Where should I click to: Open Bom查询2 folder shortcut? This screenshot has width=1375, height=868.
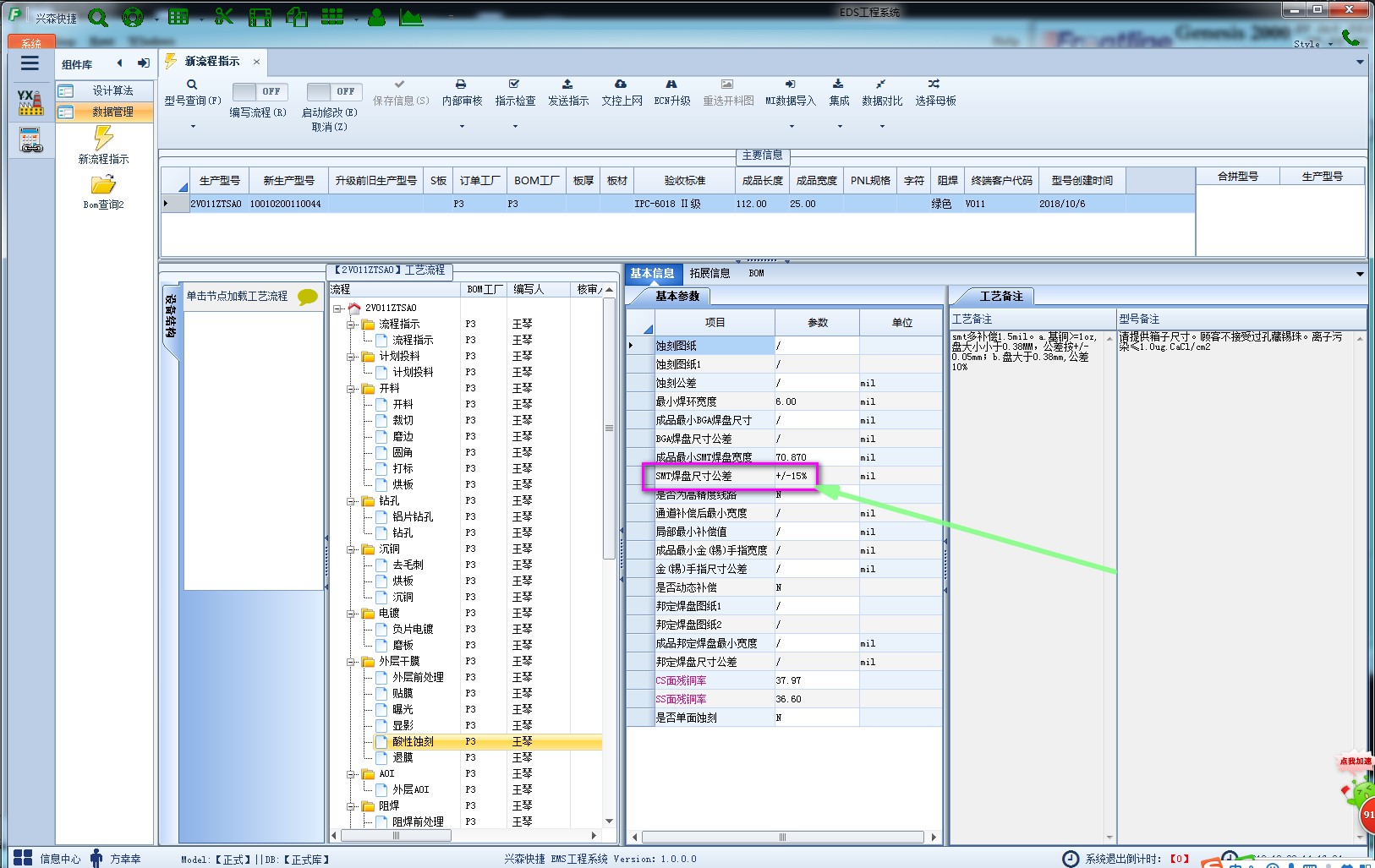(103, 192)
